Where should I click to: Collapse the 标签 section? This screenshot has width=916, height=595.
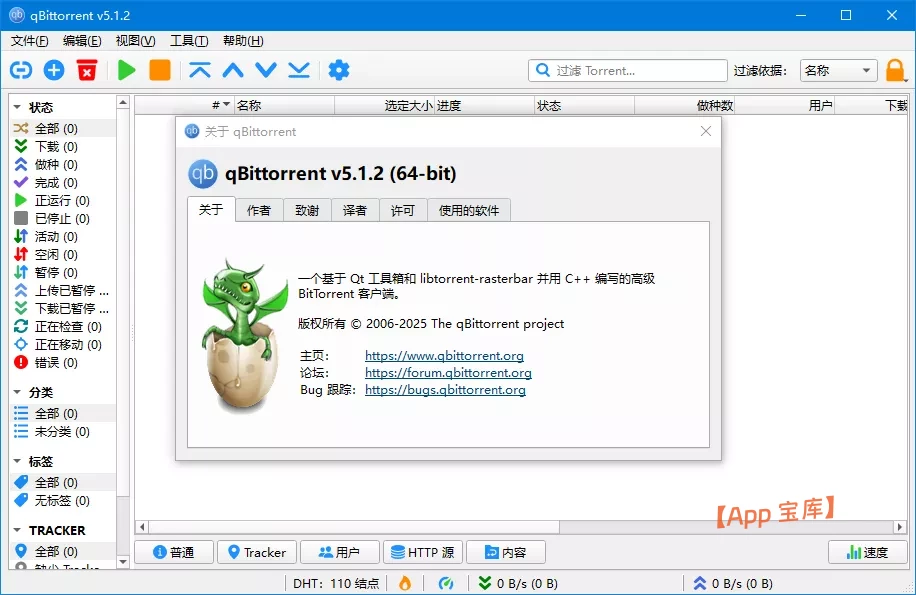tap(17, 461)
